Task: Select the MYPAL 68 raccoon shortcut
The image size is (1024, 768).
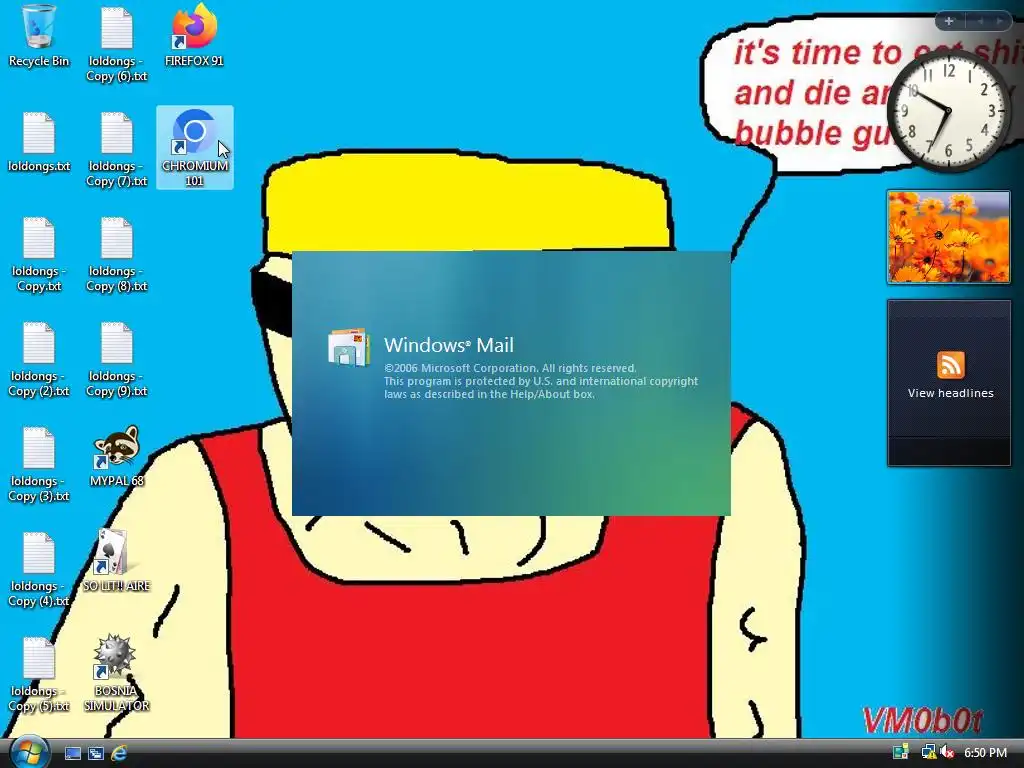Action: click(x=116, y=456)
